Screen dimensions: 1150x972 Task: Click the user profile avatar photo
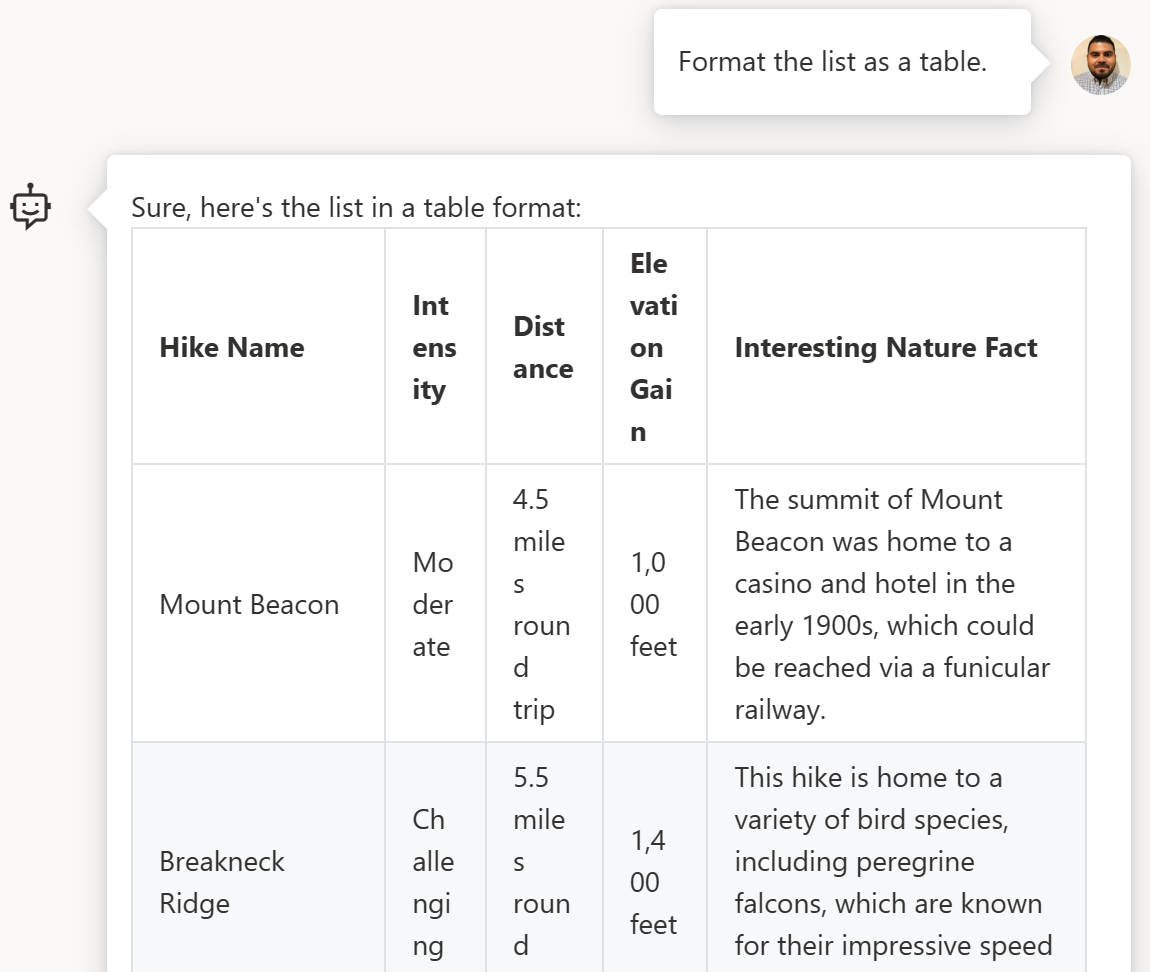tap(1100, 65)
